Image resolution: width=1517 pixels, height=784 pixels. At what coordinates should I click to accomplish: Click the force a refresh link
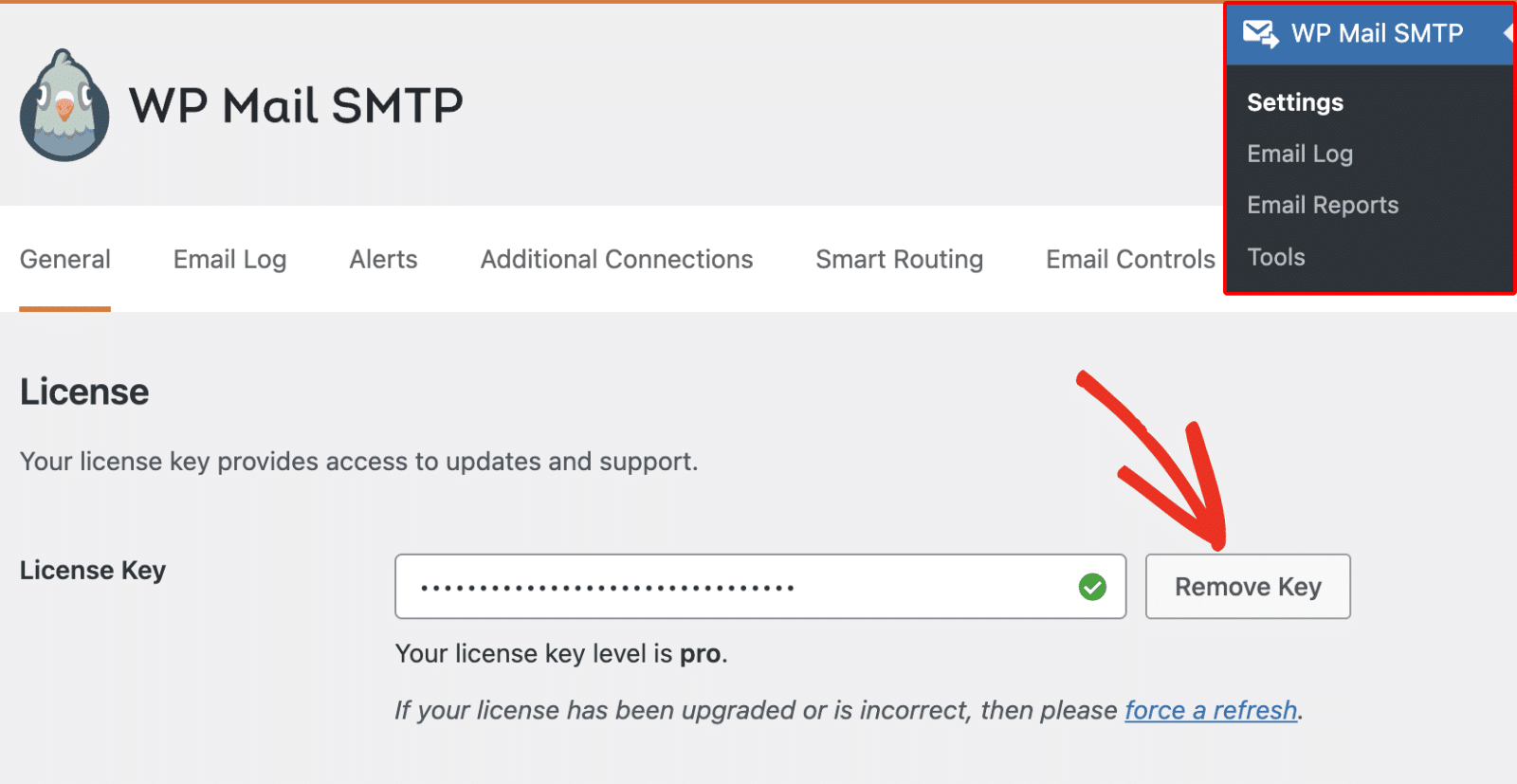click(1211, 710)
